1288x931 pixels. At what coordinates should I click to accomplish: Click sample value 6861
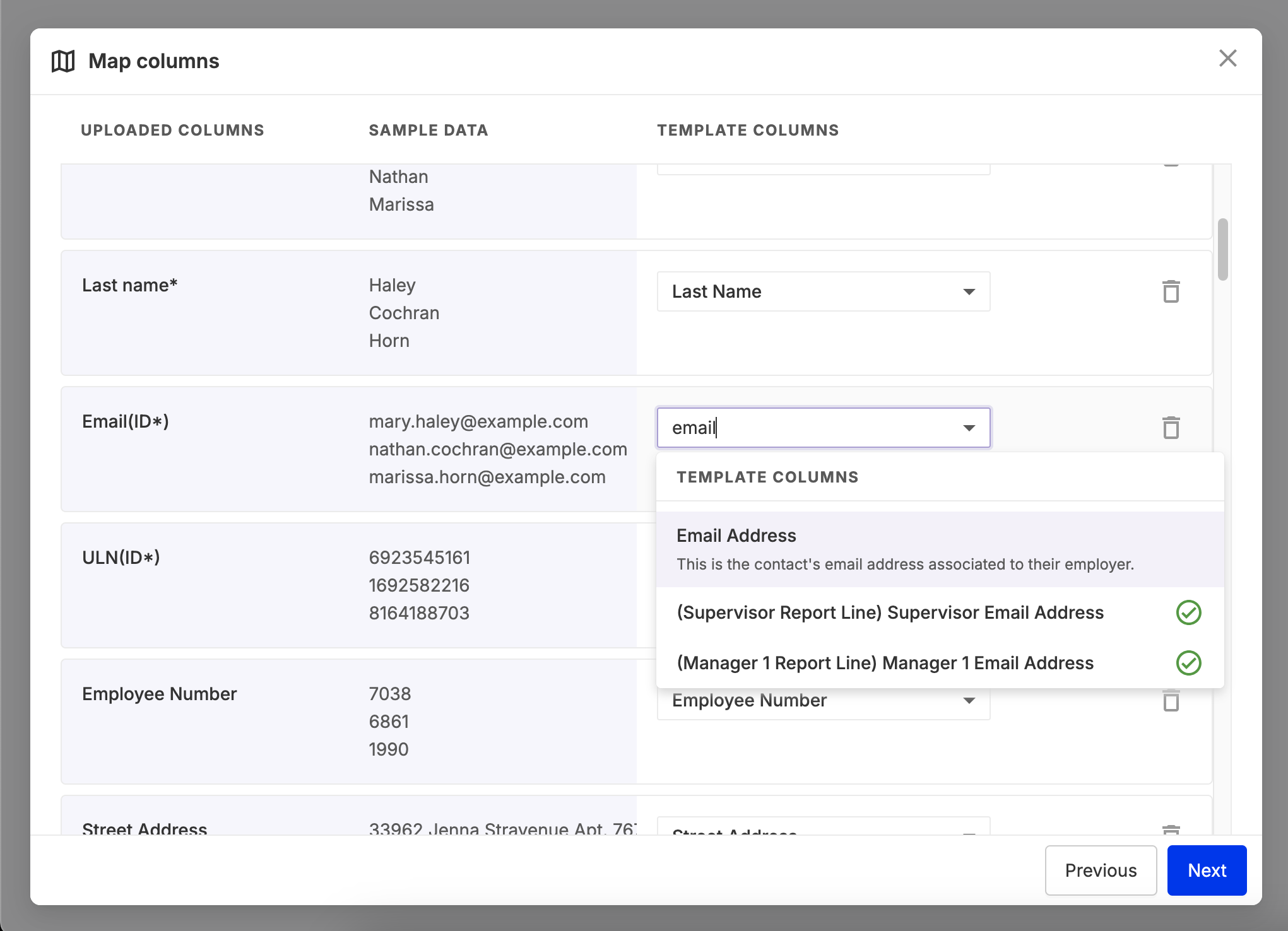(x=389, y=722)
